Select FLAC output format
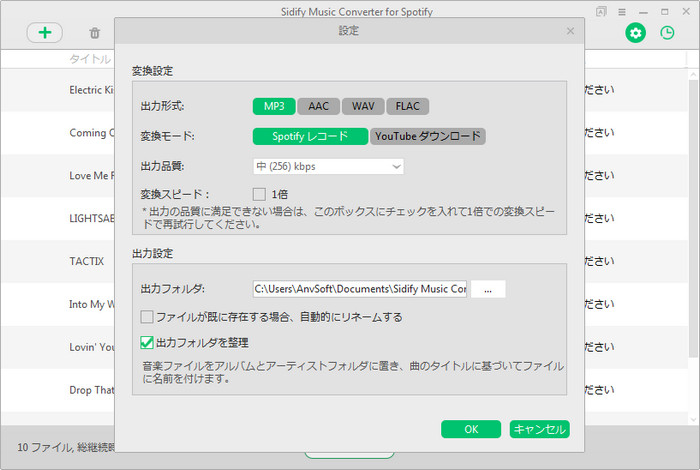The image size is (700, 470). point(408,106)
